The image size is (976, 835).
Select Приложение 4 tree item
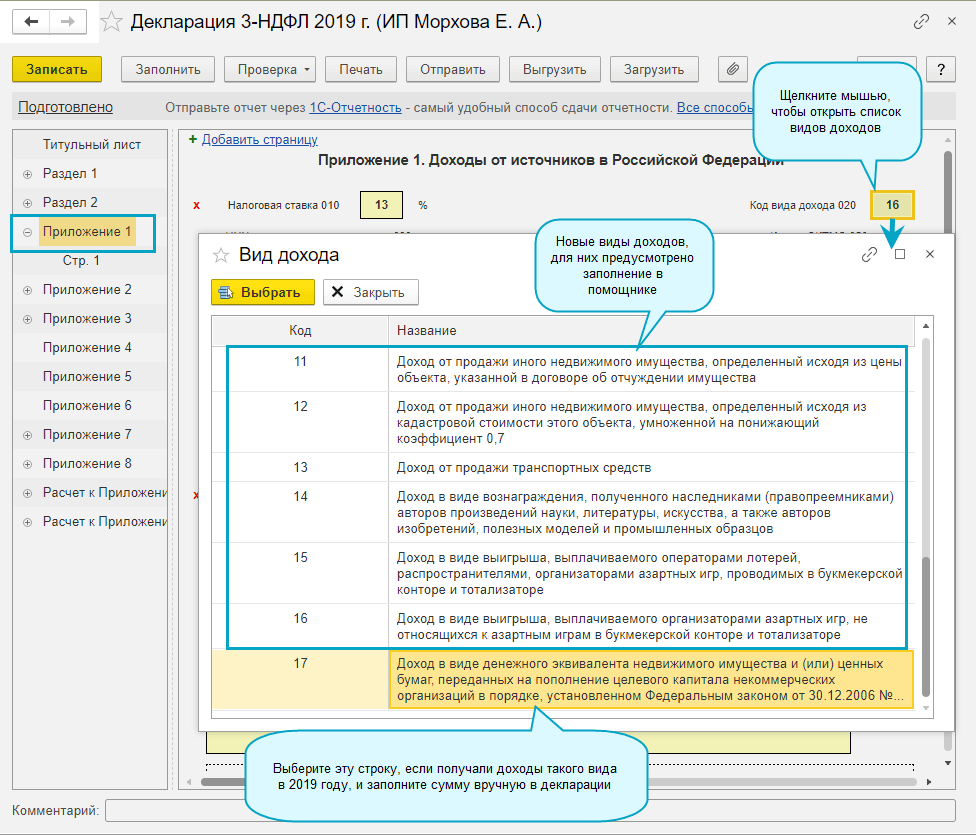point(87,347)
